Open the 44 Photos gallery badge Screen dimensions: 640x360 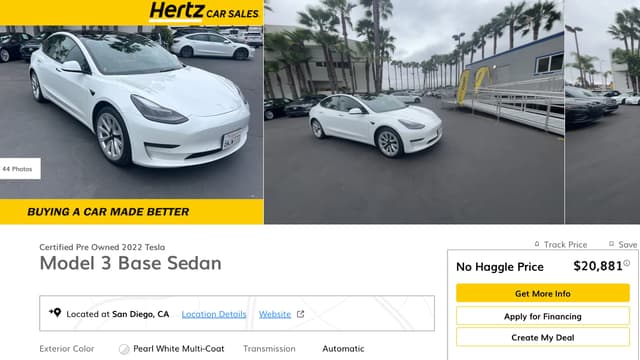(x=20, y=169)
